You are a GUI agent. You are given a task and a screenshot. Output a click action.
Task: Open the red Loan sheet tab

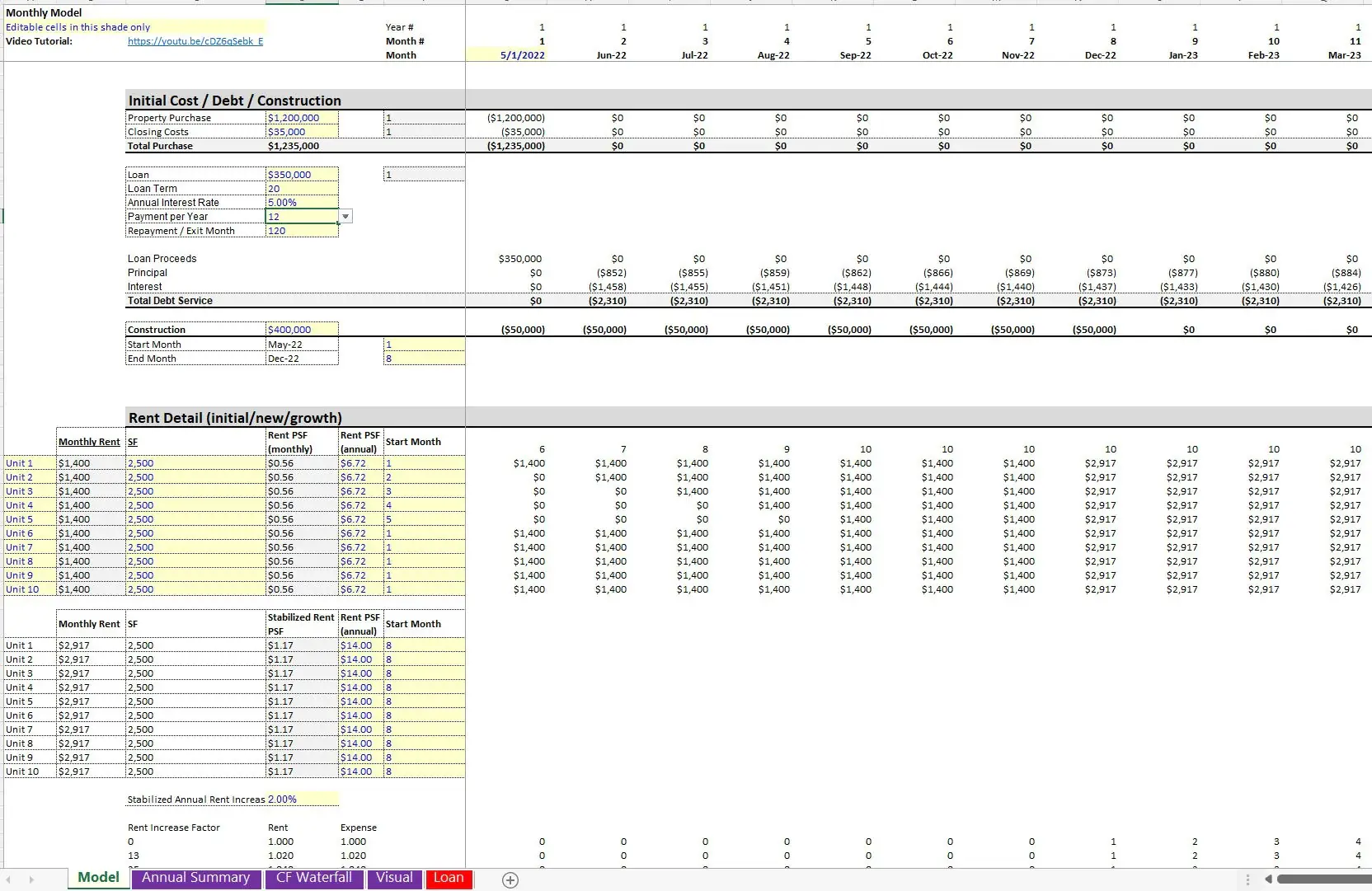449,879
